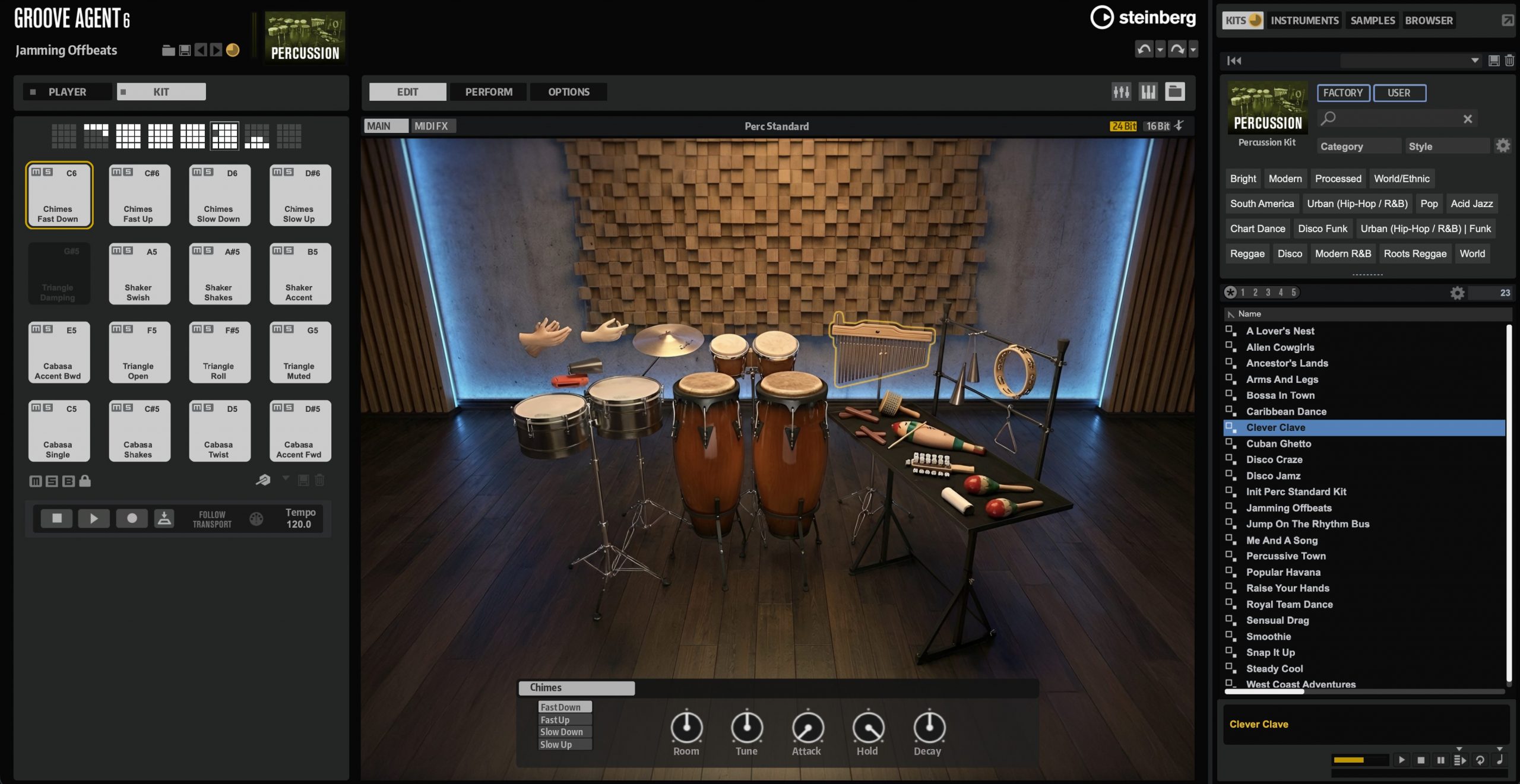
Task: Click the undo arrow icon
Action: click(1144, 49)
